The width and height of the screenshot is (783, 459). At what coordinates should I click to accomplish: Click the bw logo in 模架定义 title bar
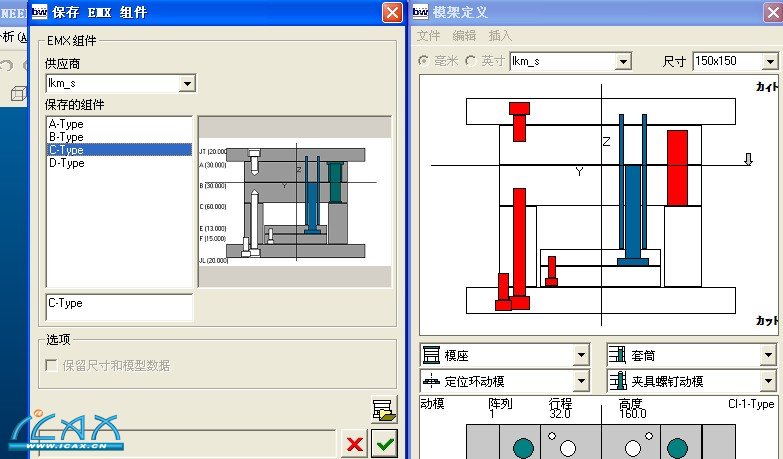(x=420, y=12)
